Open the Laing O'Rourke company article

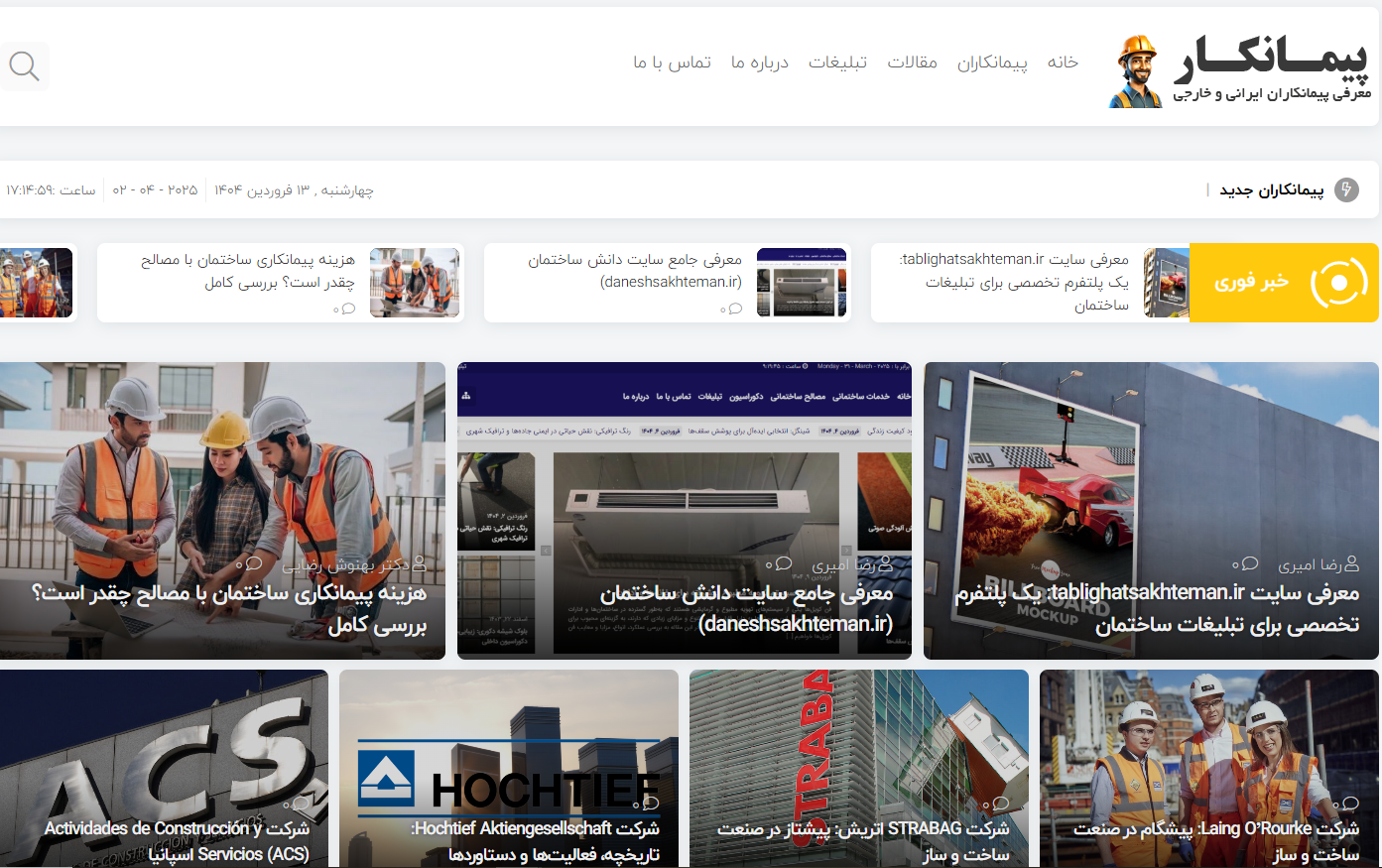1215,840
